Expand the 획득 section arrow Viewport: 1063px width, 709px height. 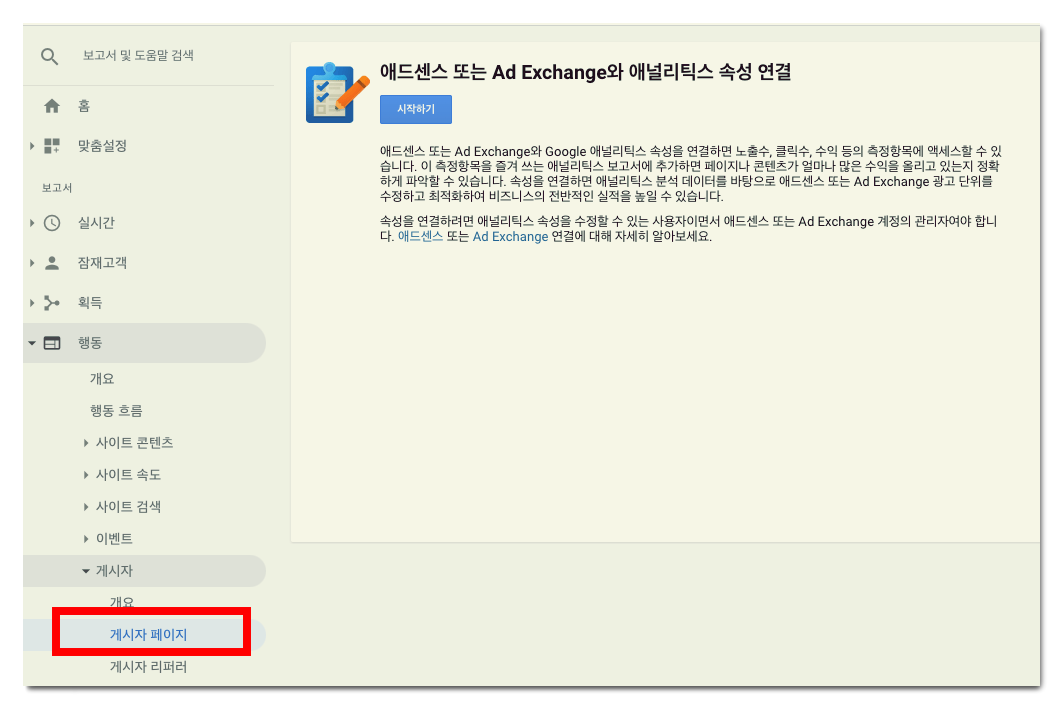point(32,303)
